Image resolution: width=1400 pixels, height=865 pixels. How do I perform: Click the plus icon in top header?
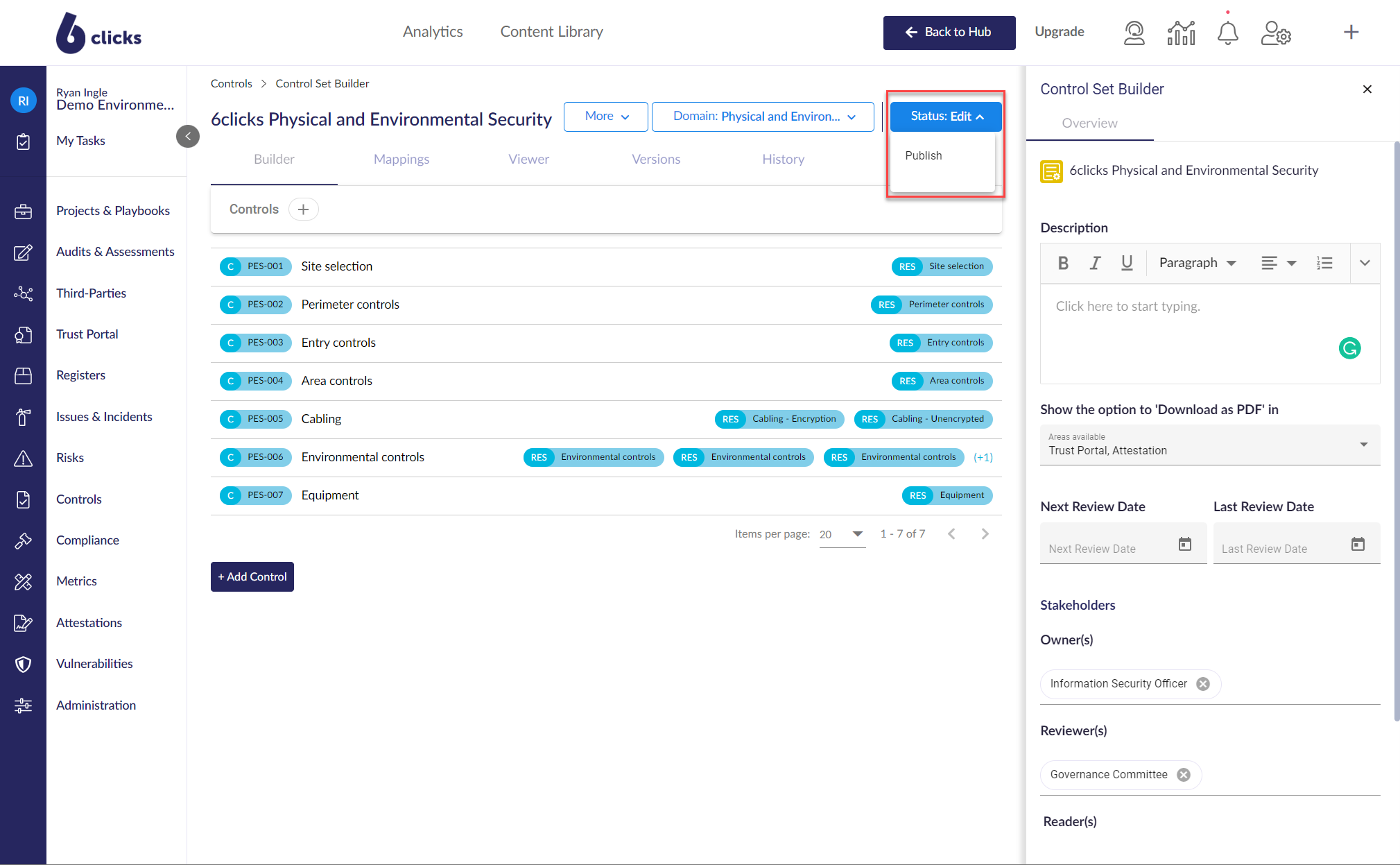[x=1351, y=32]
